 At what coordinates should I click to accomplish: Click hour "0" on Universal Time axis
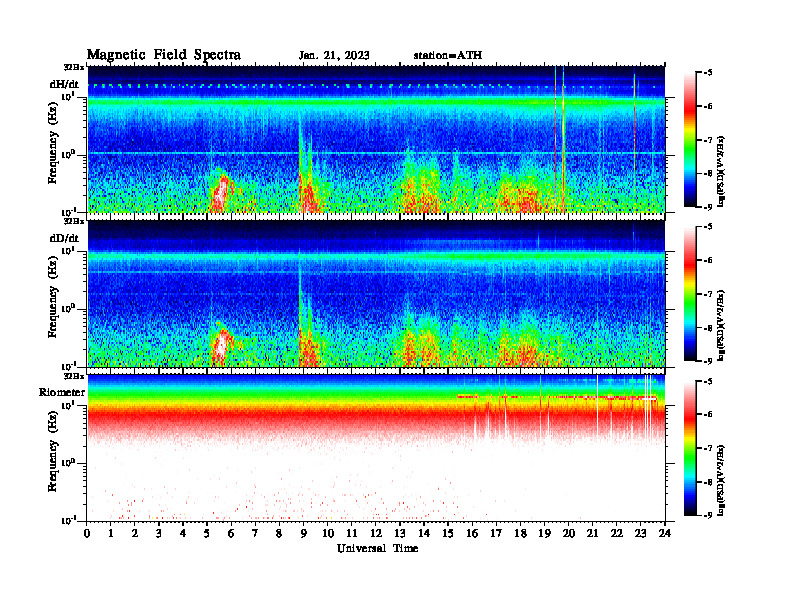click(87, 533)
